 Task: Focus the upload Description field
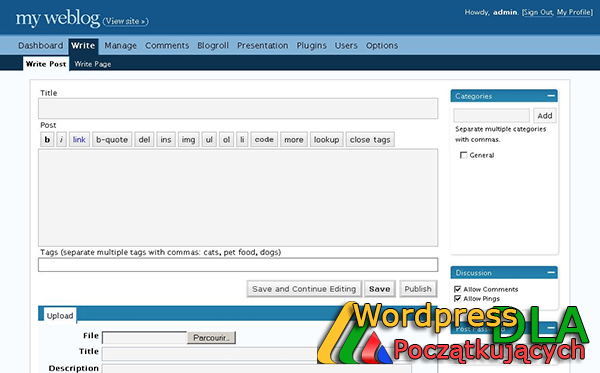[x=256, y=369]
